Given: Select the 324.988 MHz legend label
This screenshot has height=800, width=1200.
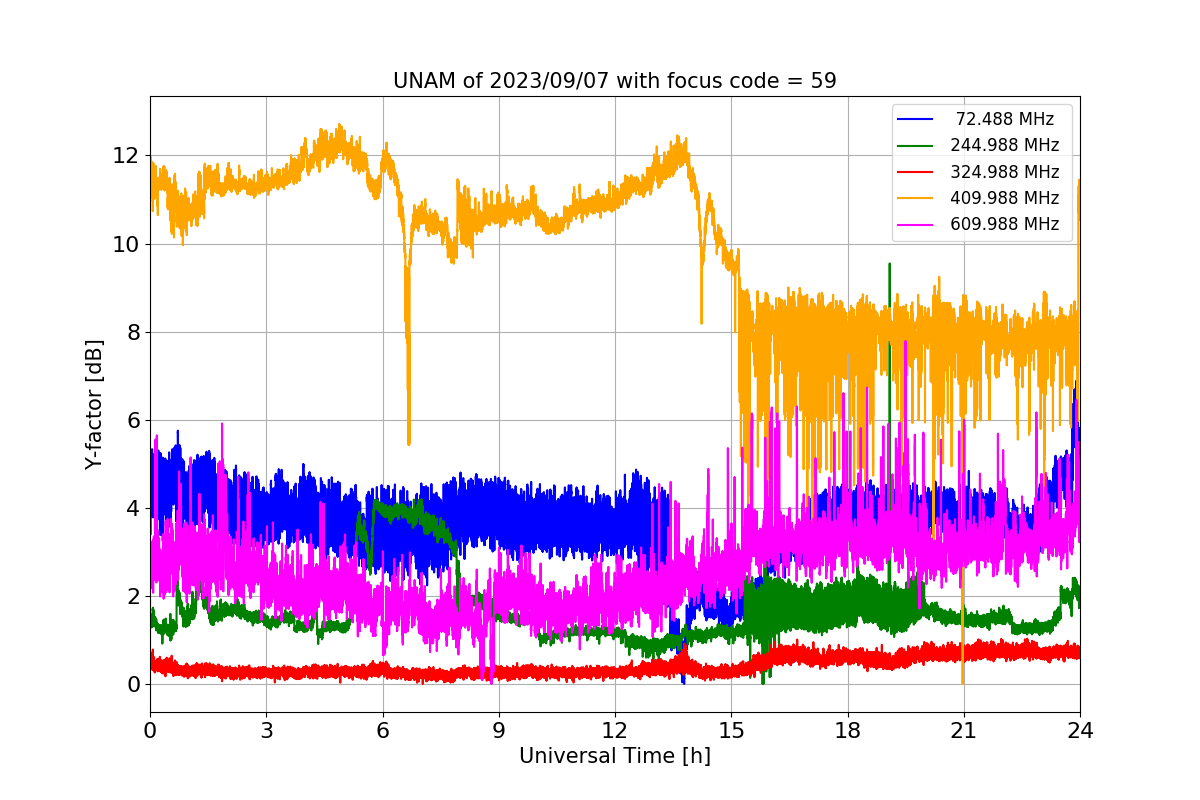Looking at the screenshot, I should [1005, 171].
